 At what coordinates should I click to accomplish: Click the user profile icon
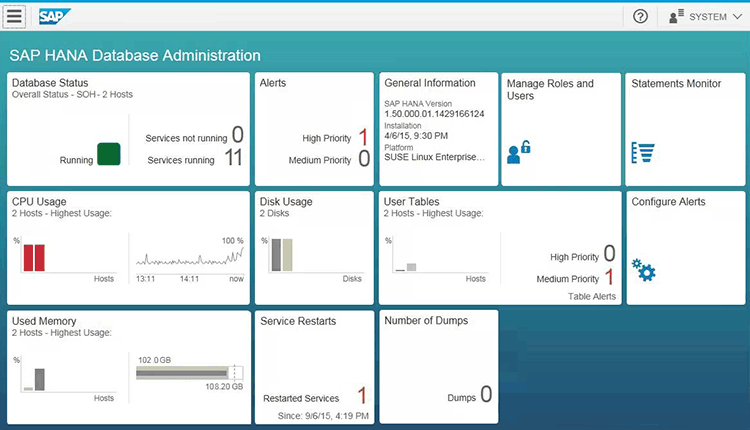676,16
